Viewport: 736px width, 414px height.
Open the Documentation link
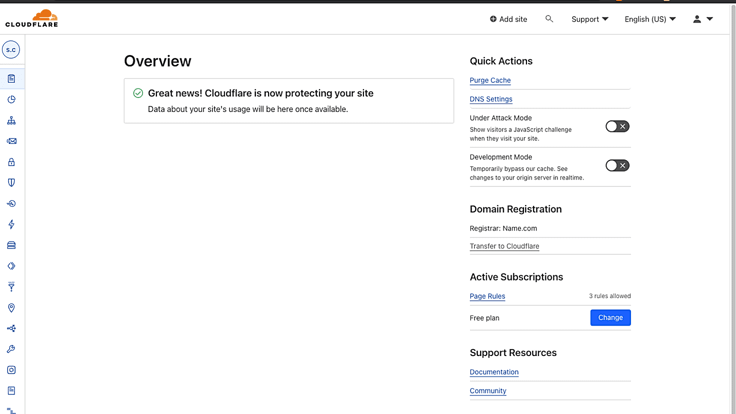[x=494, y=372]
